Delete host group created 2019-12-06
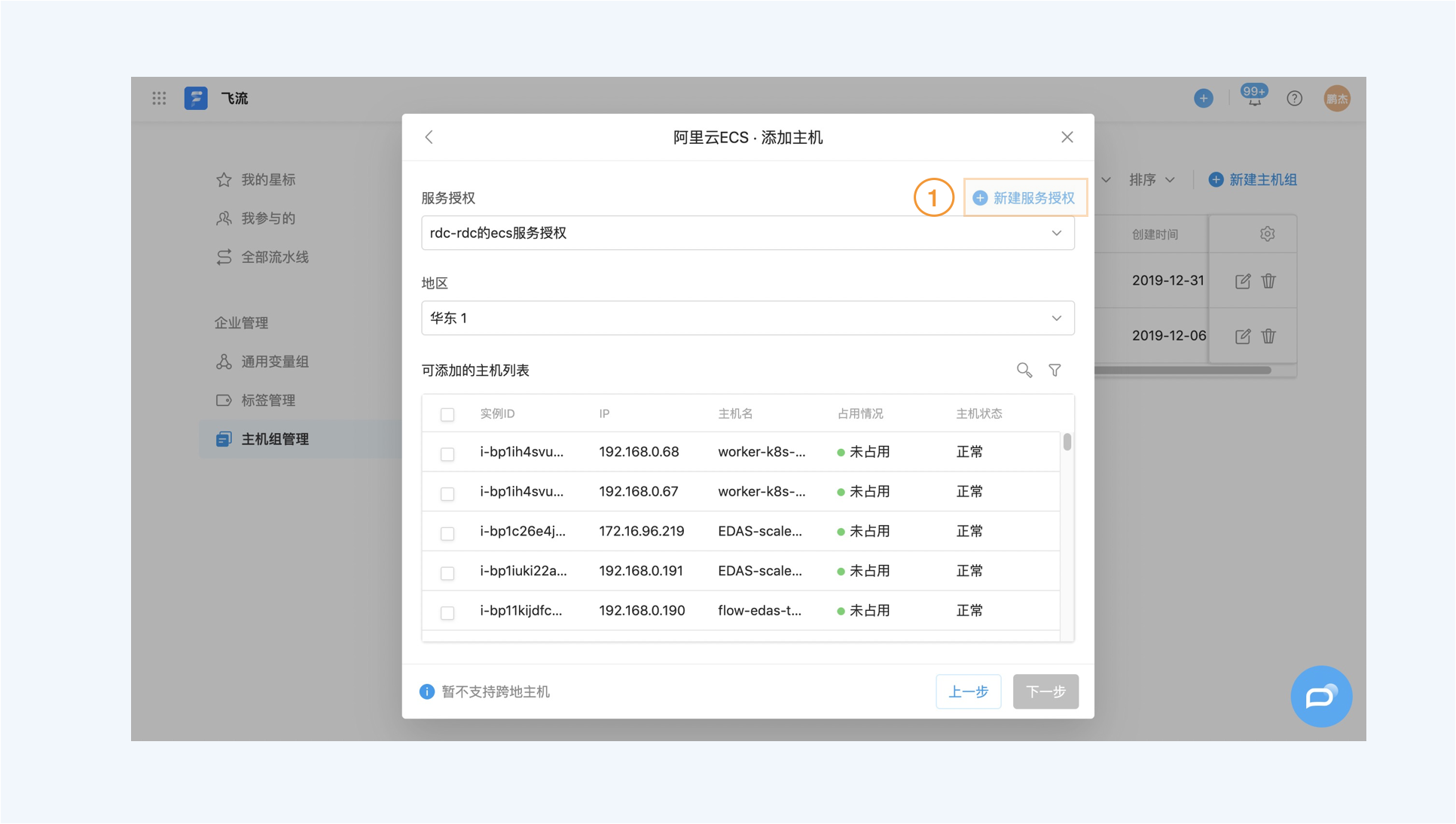 pos(1269,336)
